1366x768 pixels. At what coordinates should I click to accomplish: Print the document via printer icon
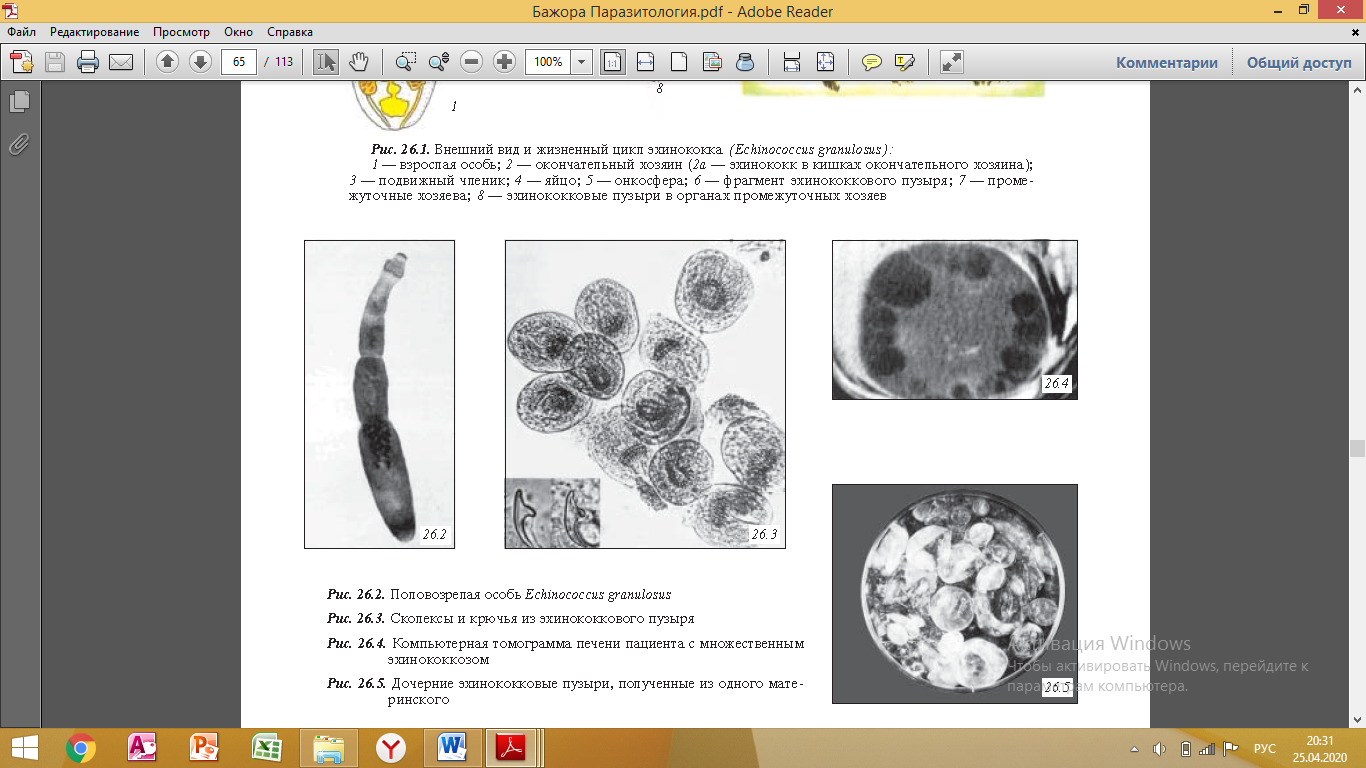88,62
